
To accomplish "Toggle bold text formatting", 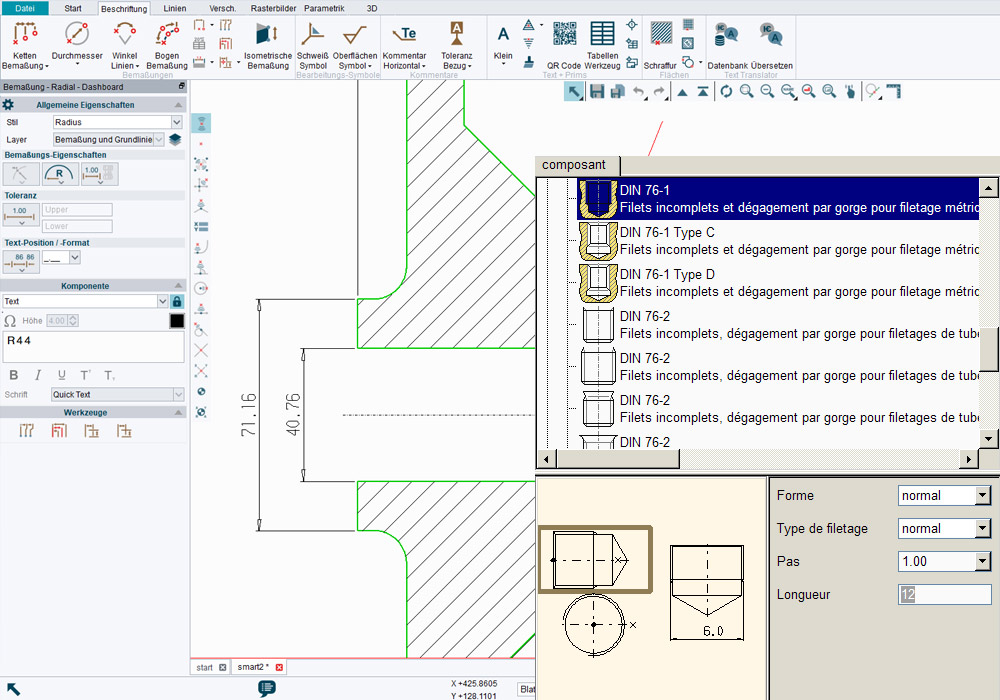I will [14, 375].
